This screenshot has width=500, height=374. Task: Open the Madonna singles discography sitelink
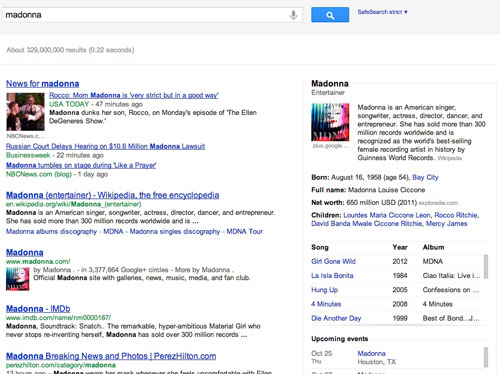pos(175,231)
